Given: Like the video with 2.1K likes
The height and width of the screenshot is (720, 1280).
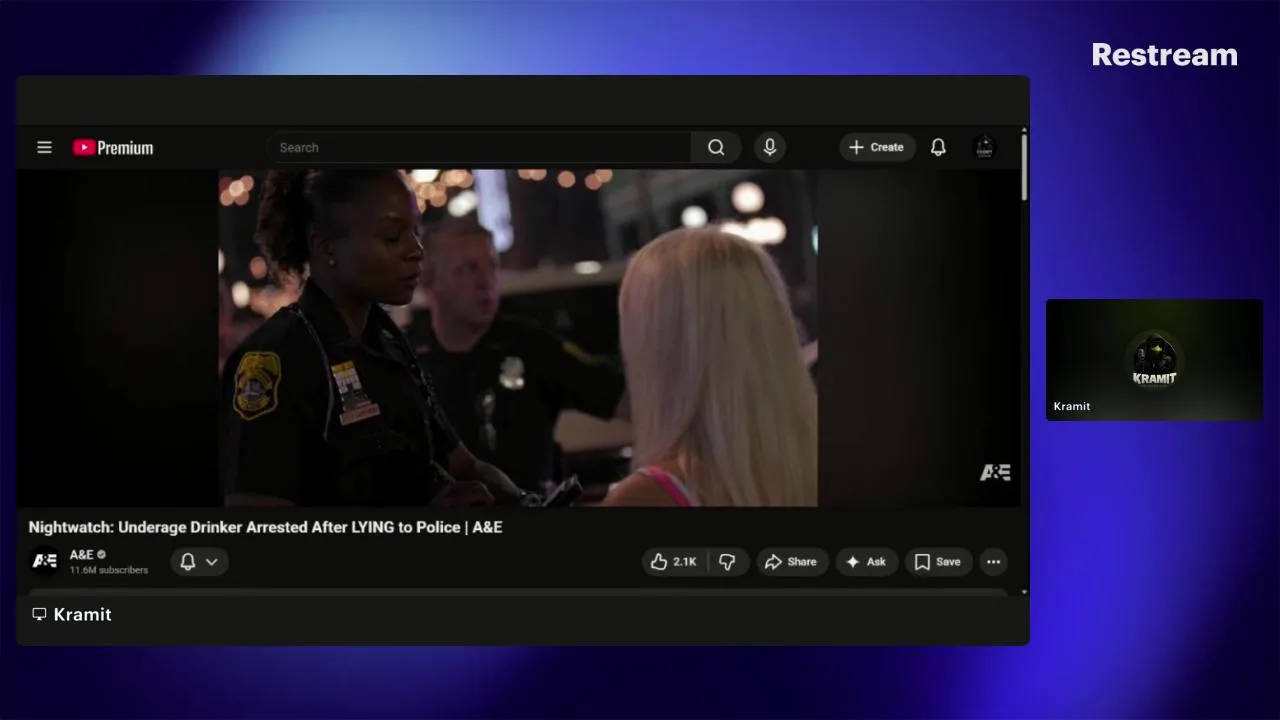Looking at the screenshot, I should tap(674, 562).
